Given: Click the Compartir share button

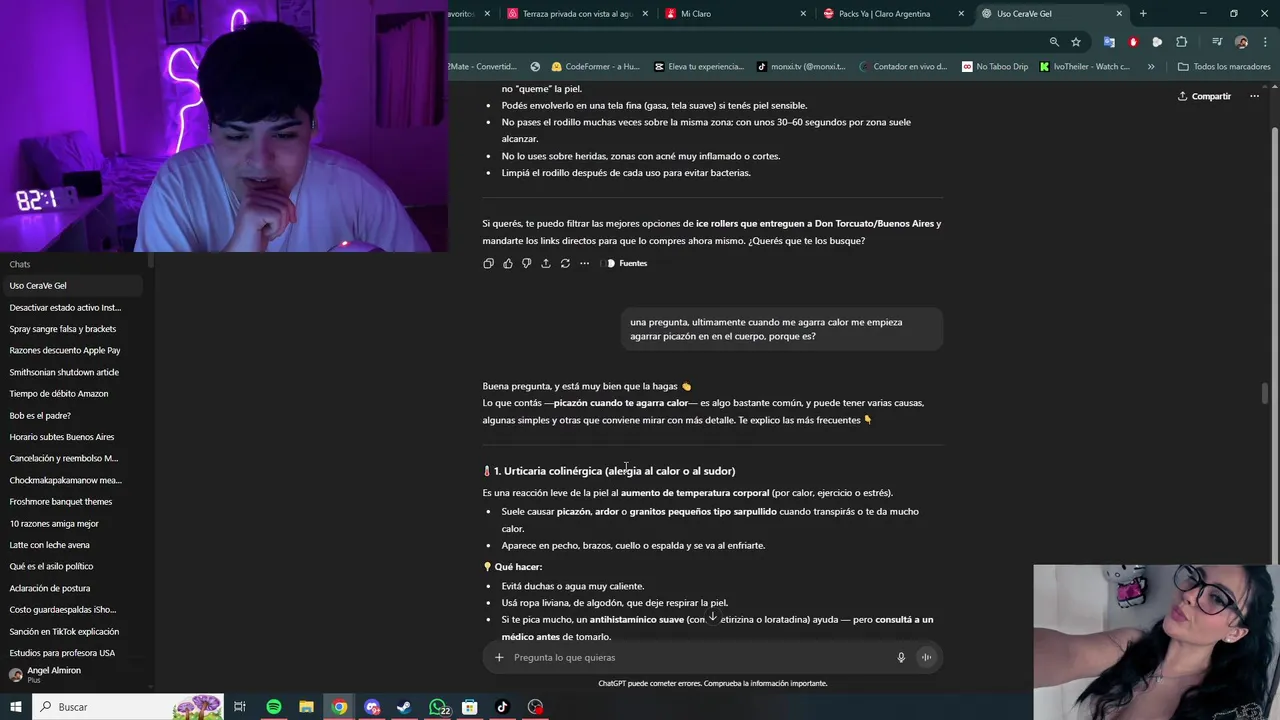Looking at the screenshot, I should [x=1204, y=96].
